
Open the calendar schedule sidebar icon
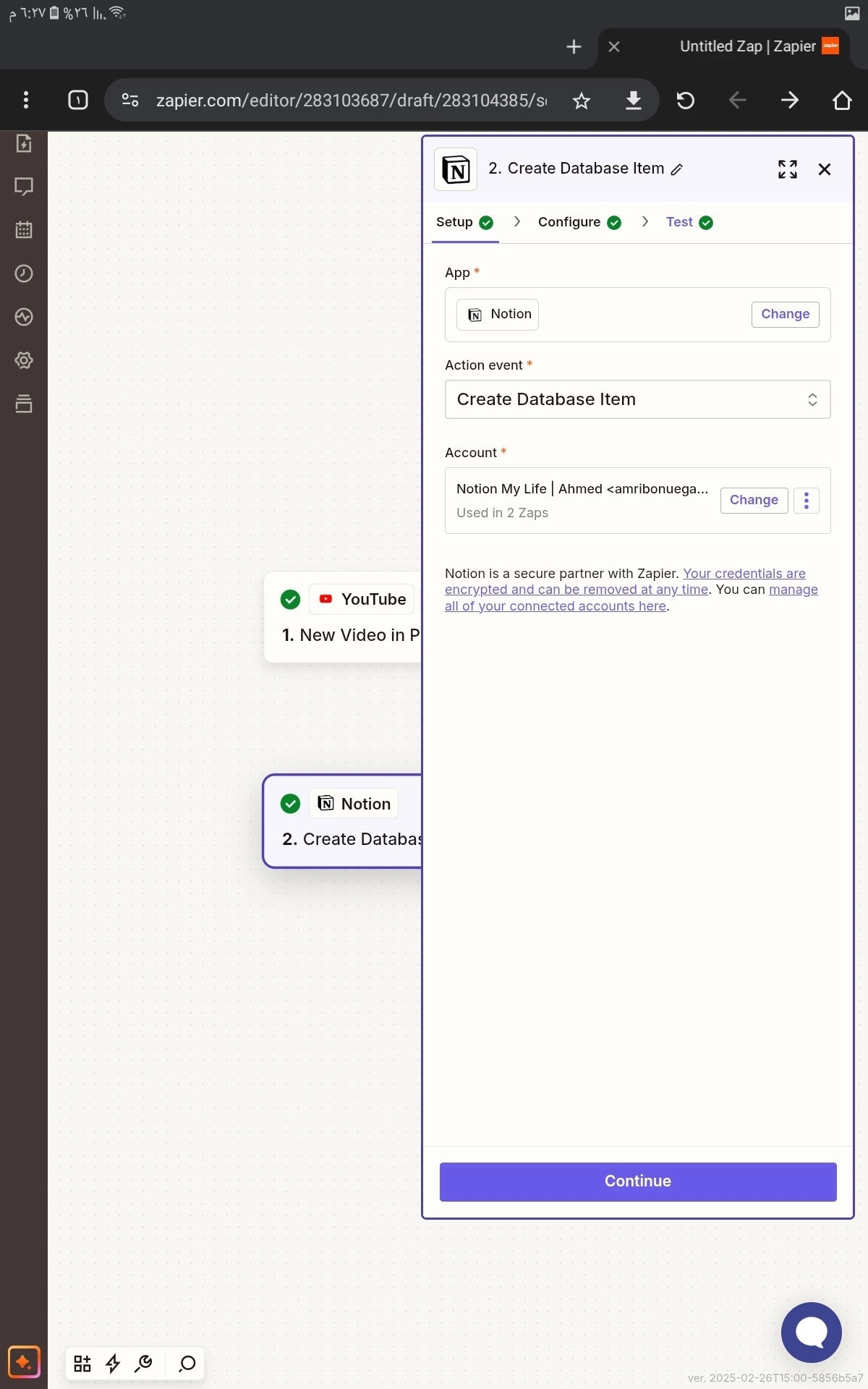pos(24,230)
